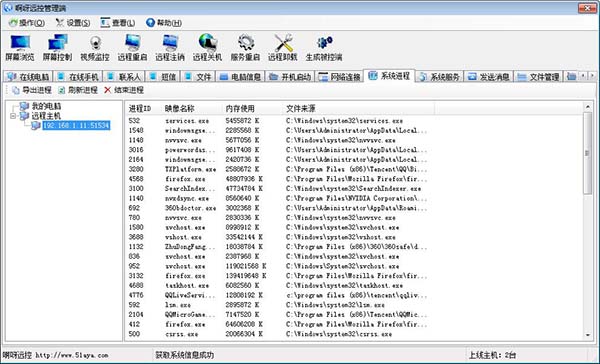This screenshot has height=364, width=600.
Task: Select the 360bdoctor.exe process row
Action: 279,208
